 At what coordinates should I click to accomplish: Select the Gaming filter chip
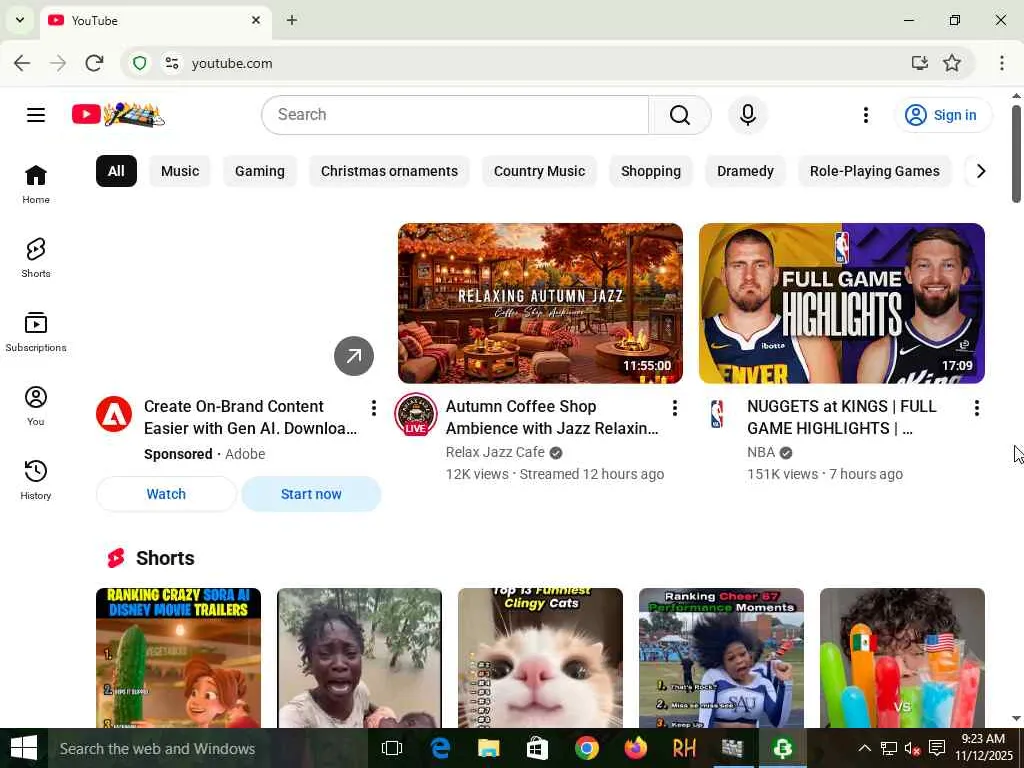click(260, 171)
